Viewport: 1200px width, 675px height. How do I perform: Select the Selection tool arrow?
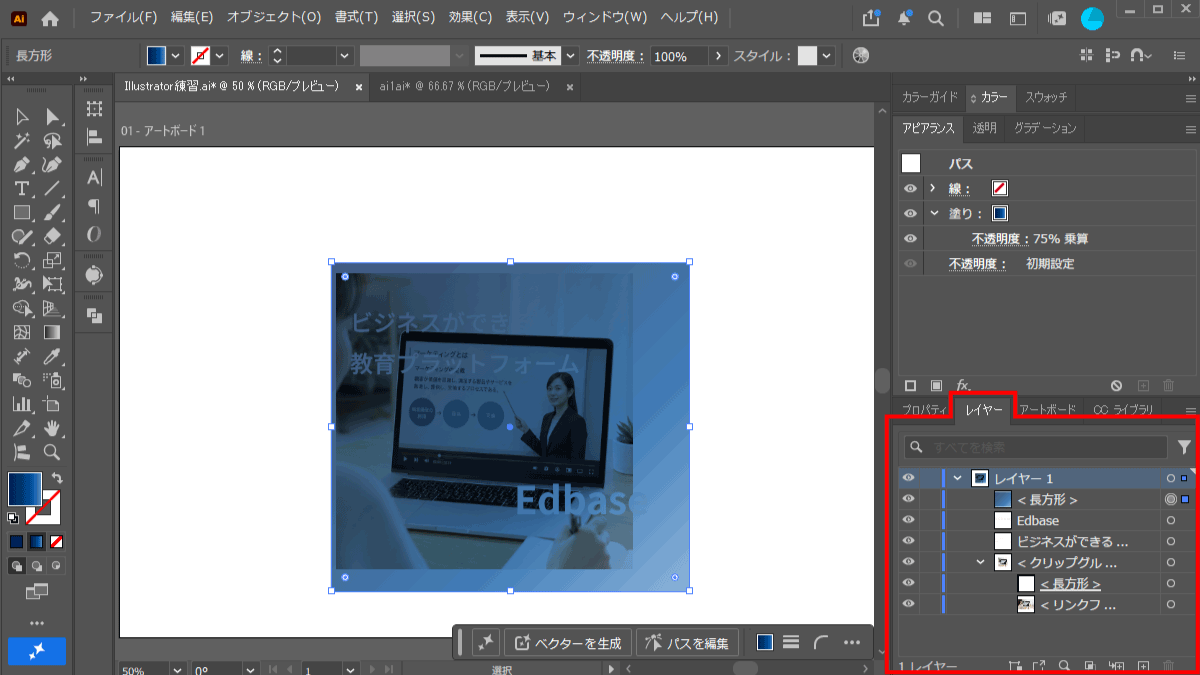pos(22,118)
